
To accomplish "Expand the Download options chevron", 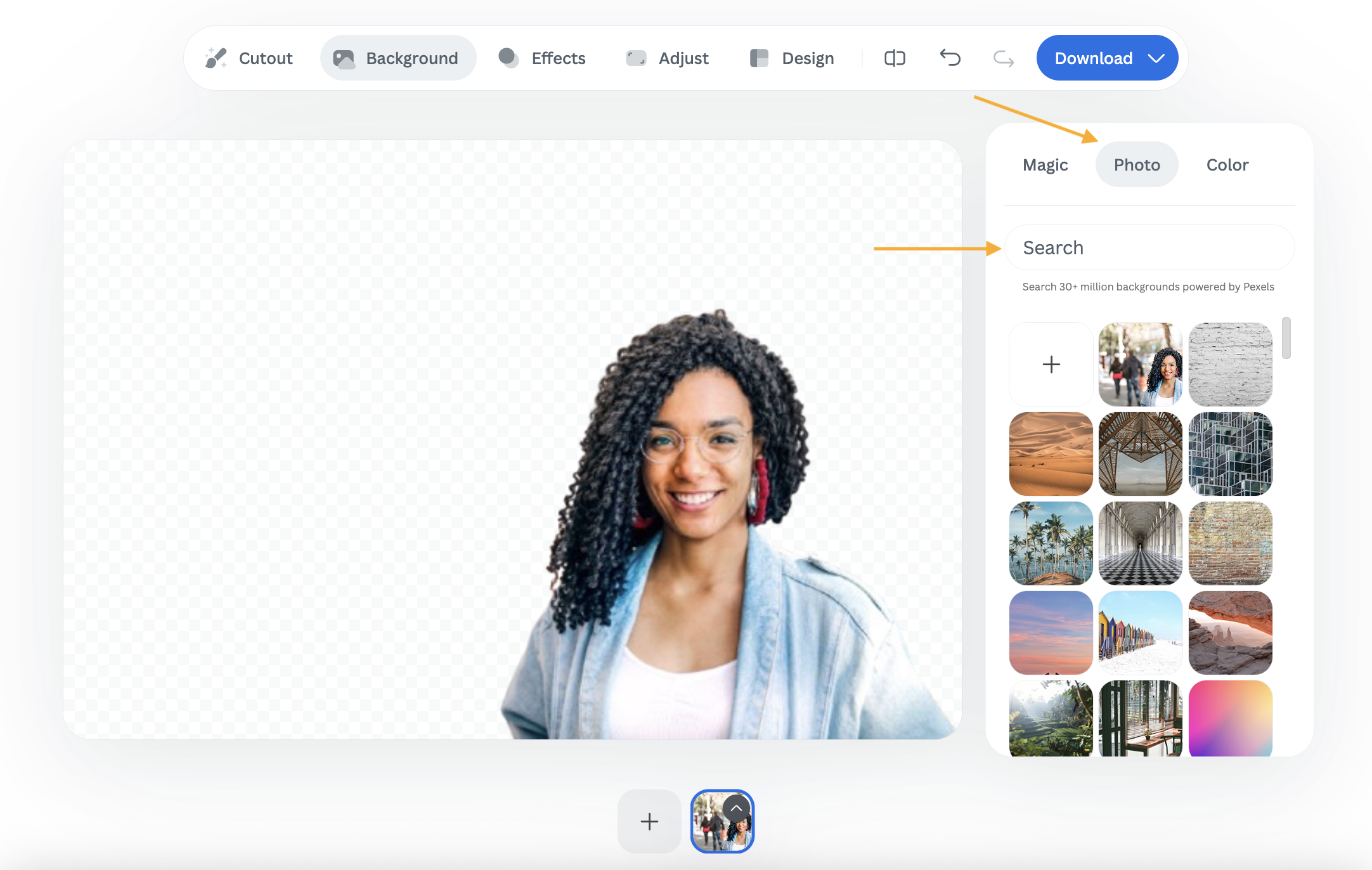I will tap(1156, 58).
